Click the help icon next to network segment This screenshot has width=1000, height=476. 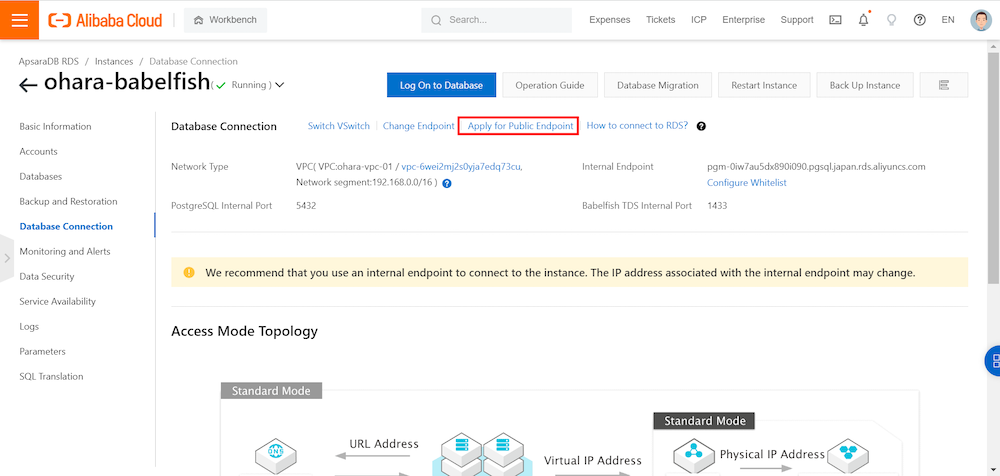click(447, 184)
